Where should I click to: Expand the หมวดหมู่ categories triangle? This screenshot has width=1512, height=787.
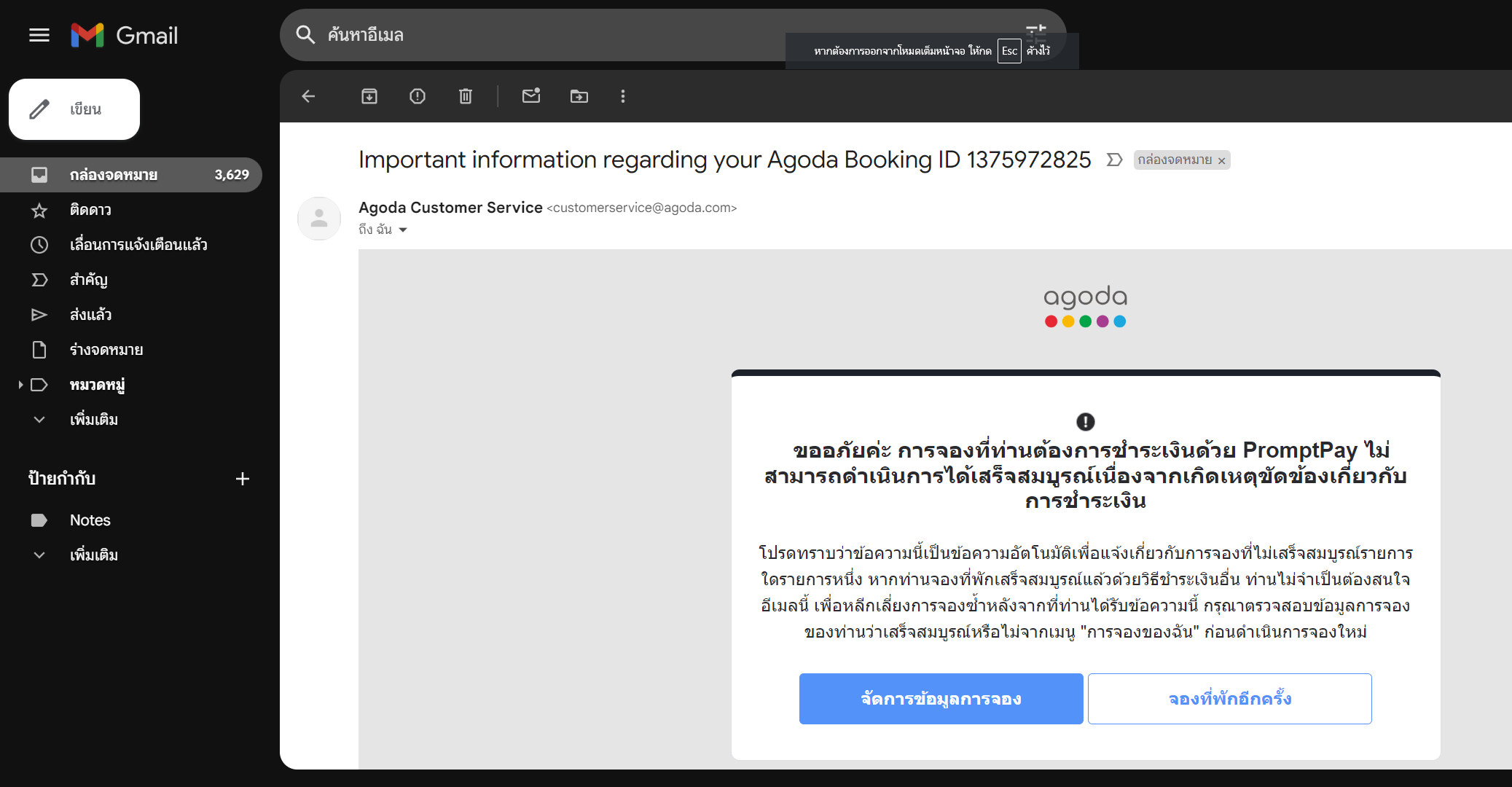point(20,385)
